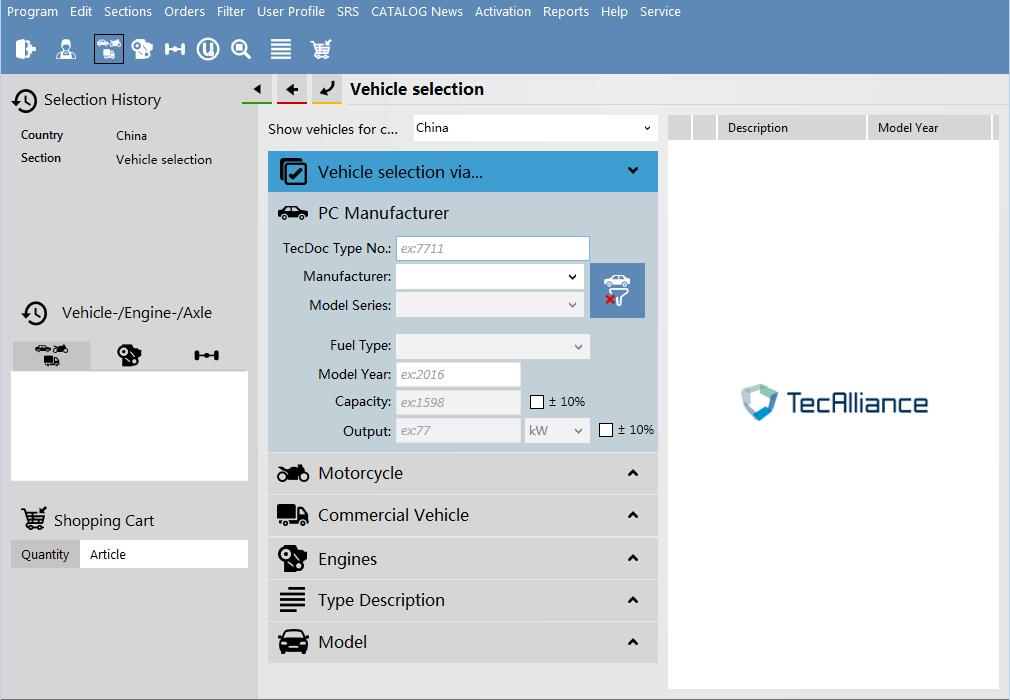1010x700 pixels.
Task: Open the Manufacturer dropdown
Action: click(x=490, y=277)
